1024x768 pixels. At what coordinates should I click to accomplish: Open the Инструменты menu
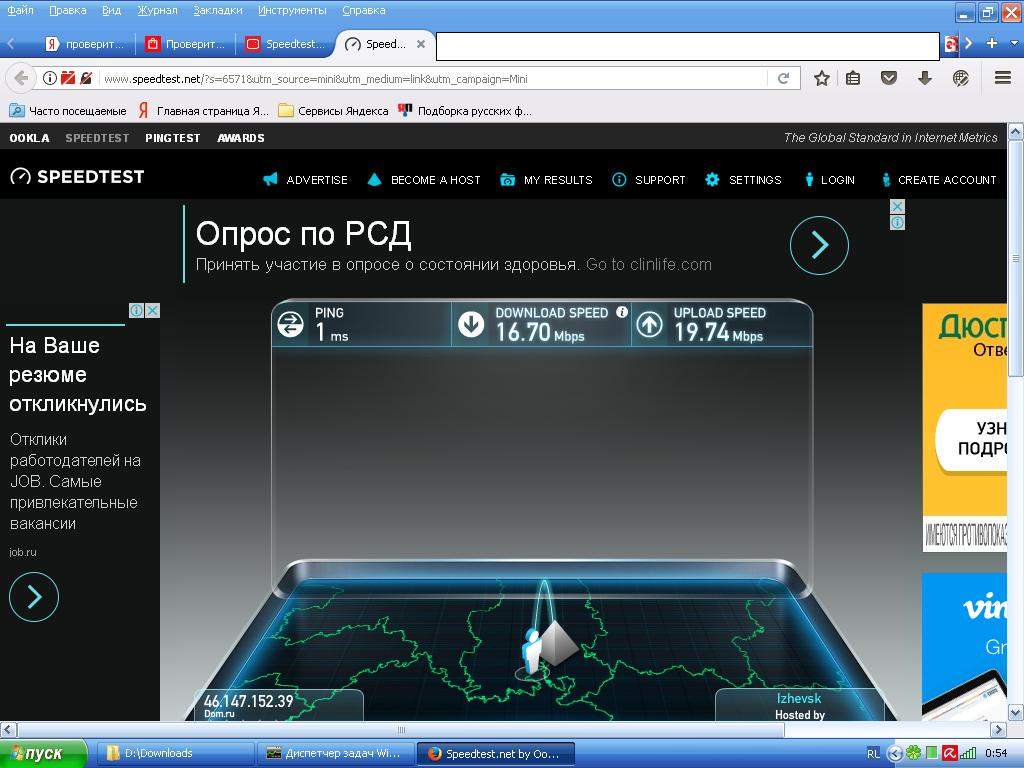tap(292, 10)
